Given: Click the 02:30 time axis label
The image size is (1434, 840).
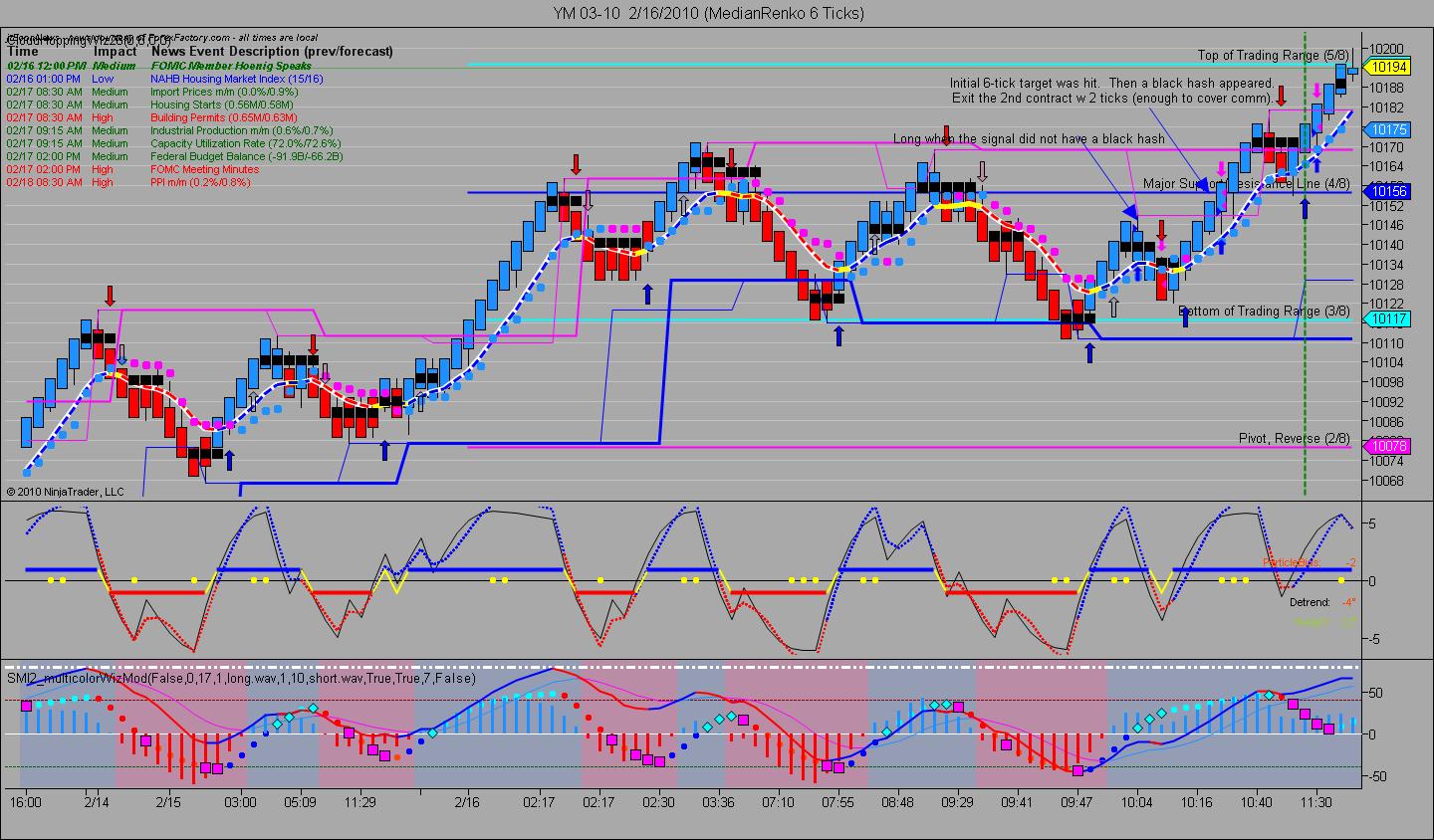Looking at the screenshot, I should point(658,802).
